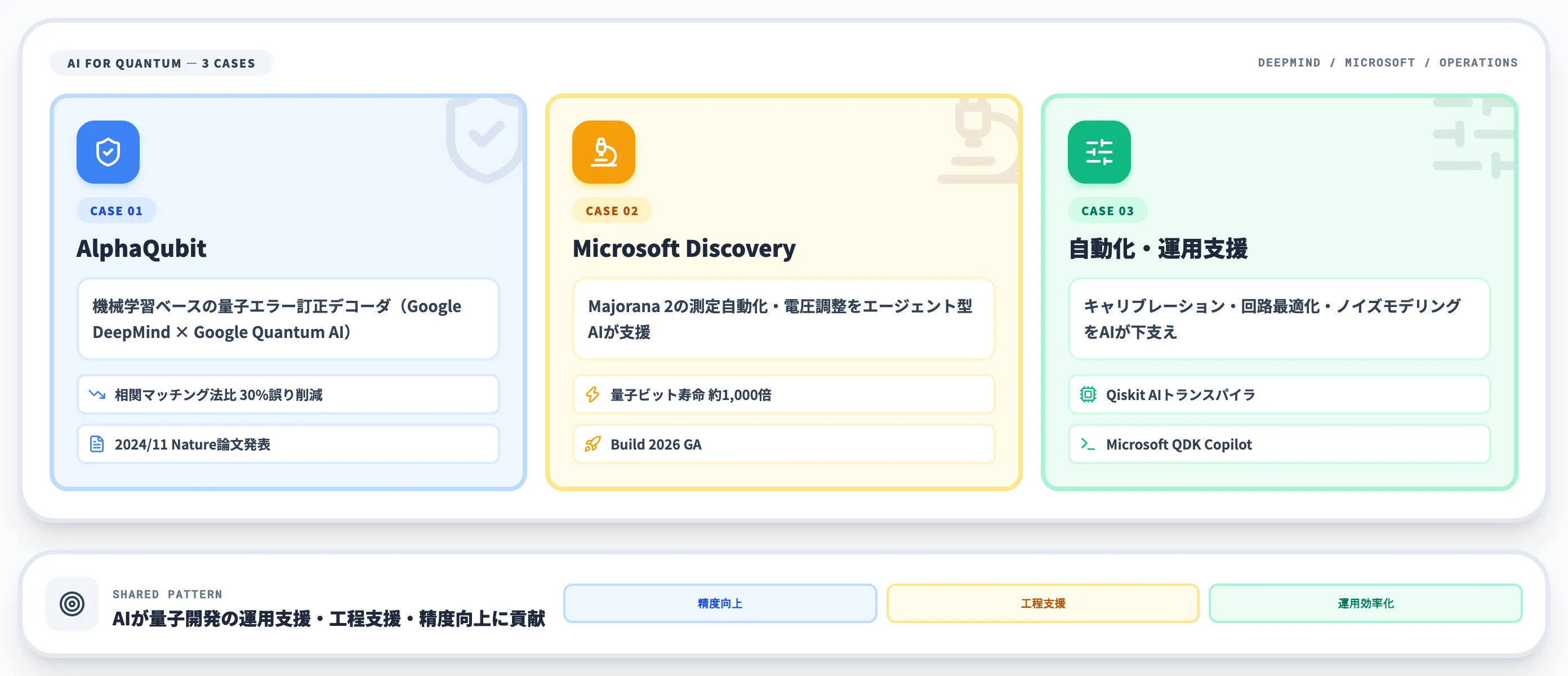1568x676 pixels.
Task: Click the Majorana 2の測定自動化 description box
Action: (783, 318)
